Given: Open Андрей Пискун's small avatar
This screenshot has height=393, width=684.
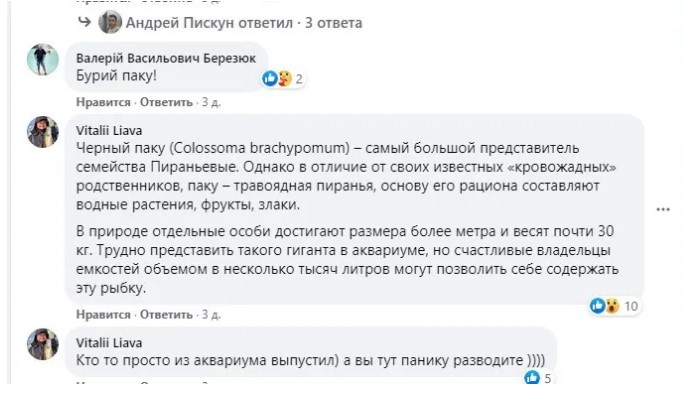Looking at the screenshot, I should point(110,22).
